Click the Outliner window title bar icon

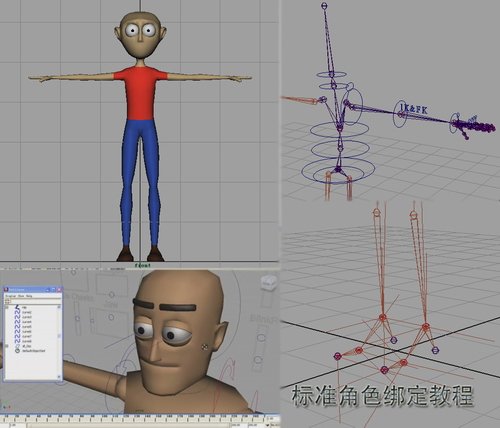pyautogui.click(x=6, y=290)
